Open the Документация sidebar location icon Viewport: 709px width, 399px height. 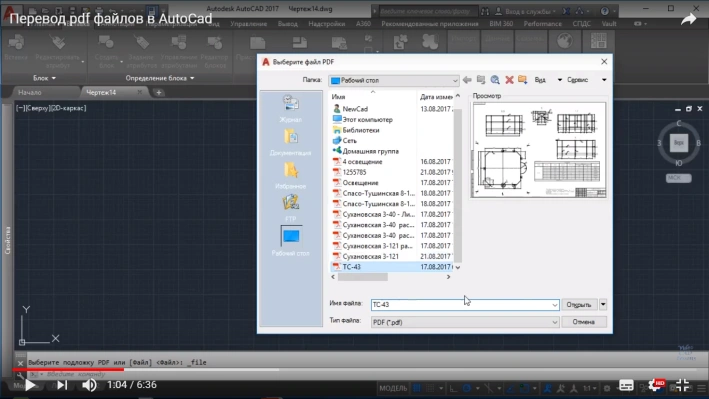tap(291, 142)
